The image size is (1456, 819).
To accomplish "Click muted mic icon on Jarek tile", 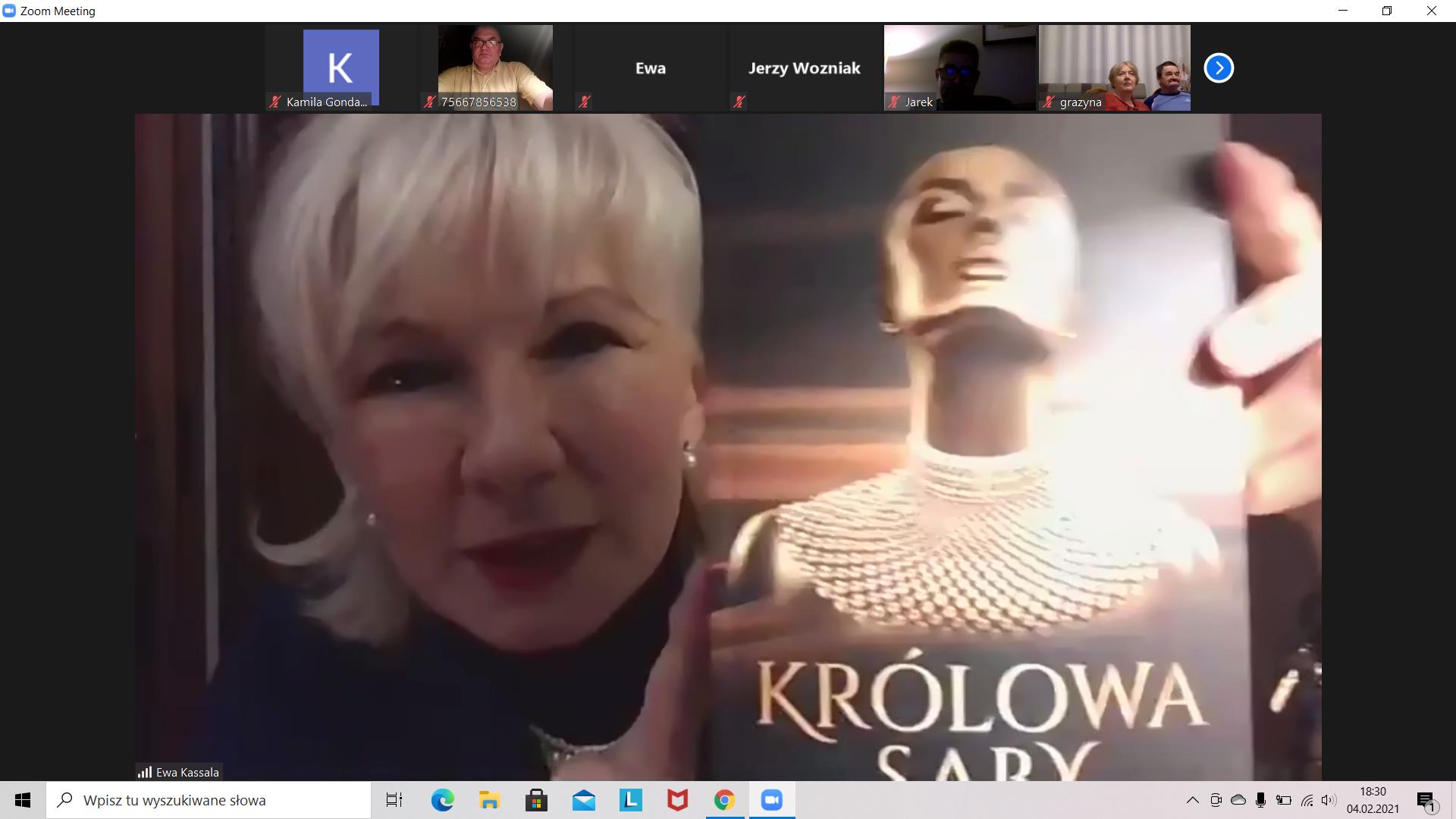I will [x=894, y=102].
